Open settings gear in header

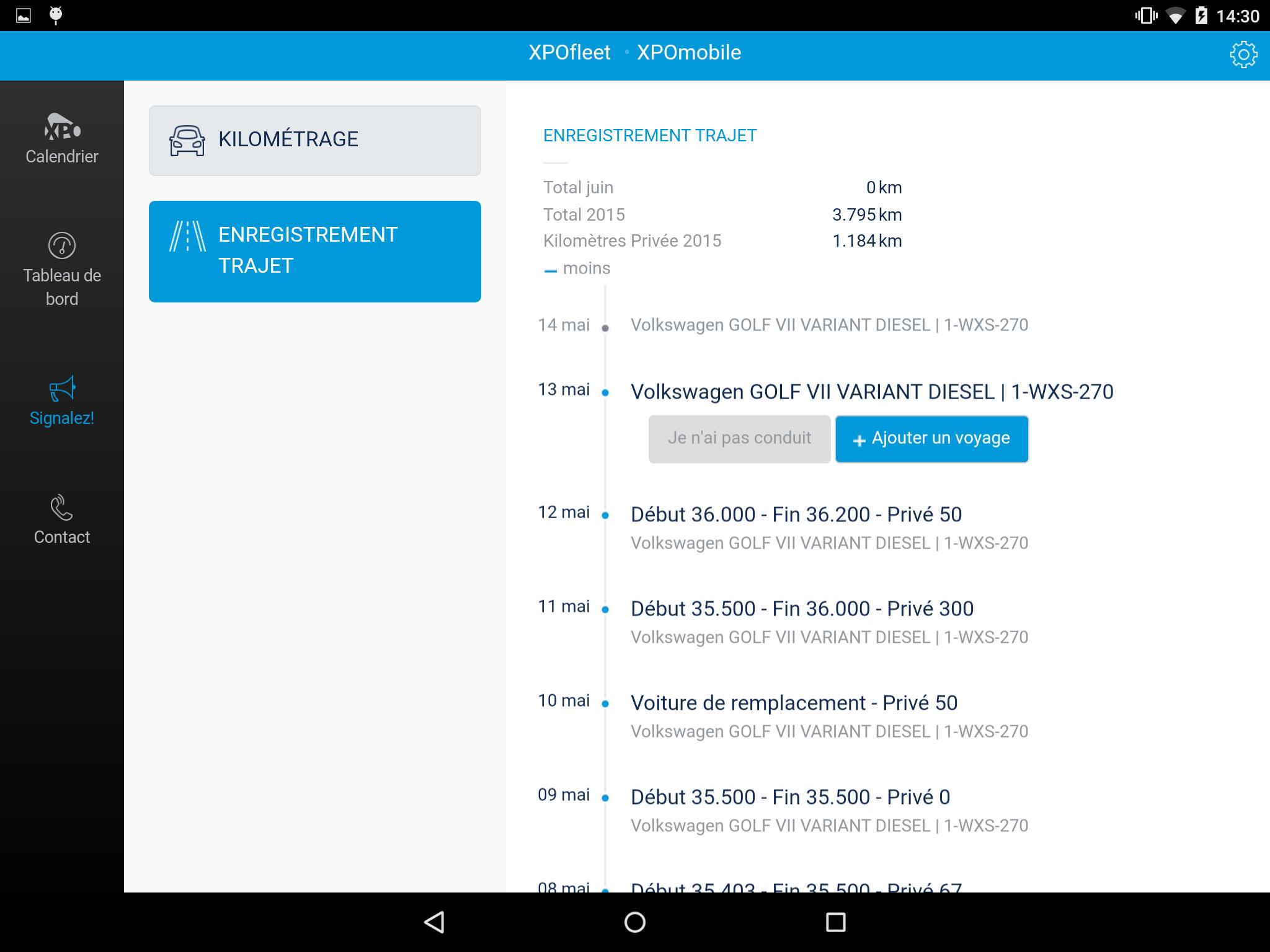click(x=1243, y=55)
